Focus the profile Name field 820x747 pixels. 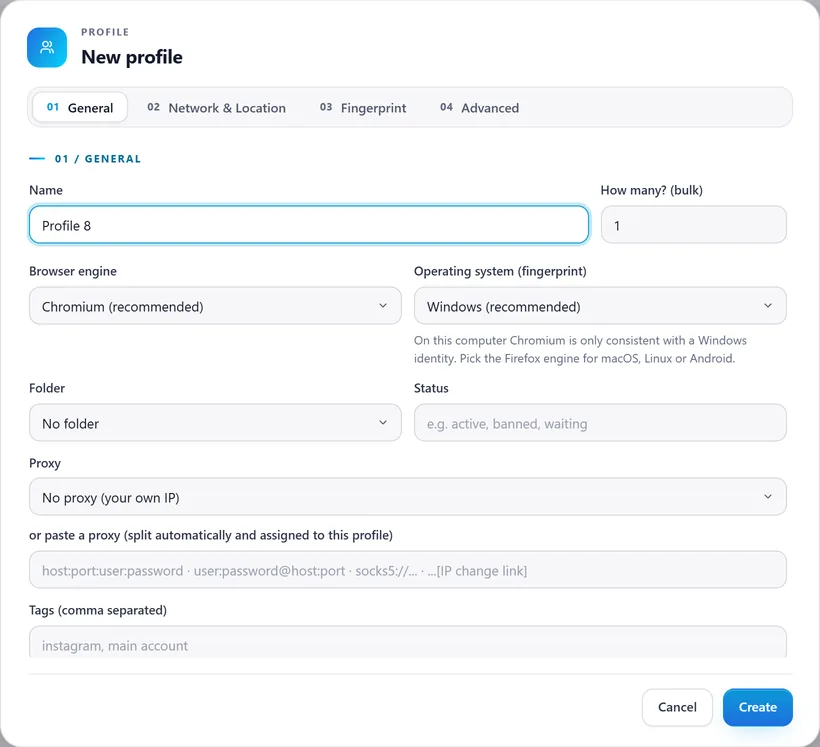point(309,225)
